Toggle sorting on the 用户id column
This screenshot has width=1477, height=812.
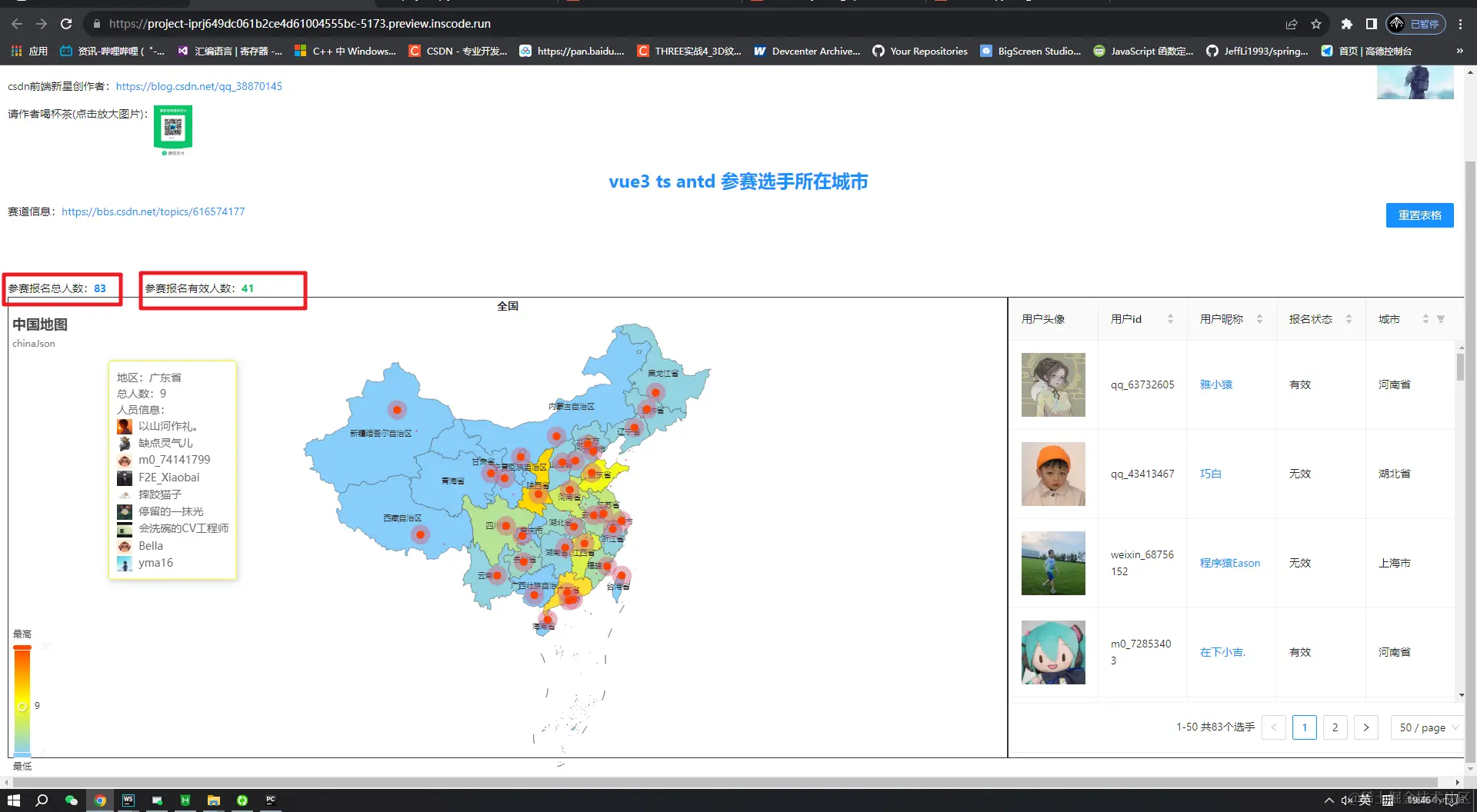point(1171,318)
